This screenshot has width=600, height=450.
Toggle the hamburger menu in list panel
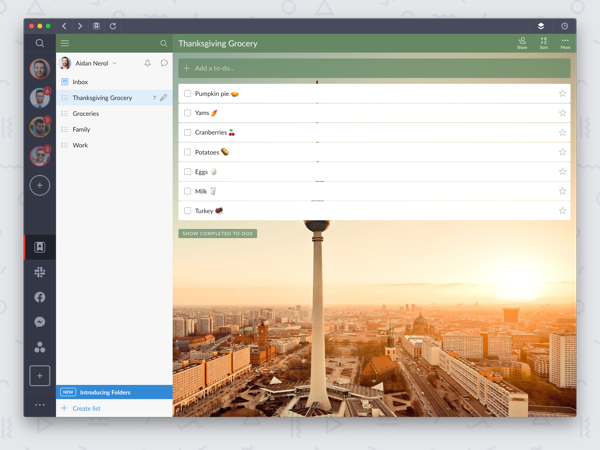pyautogui.click(x=65, y=43)
